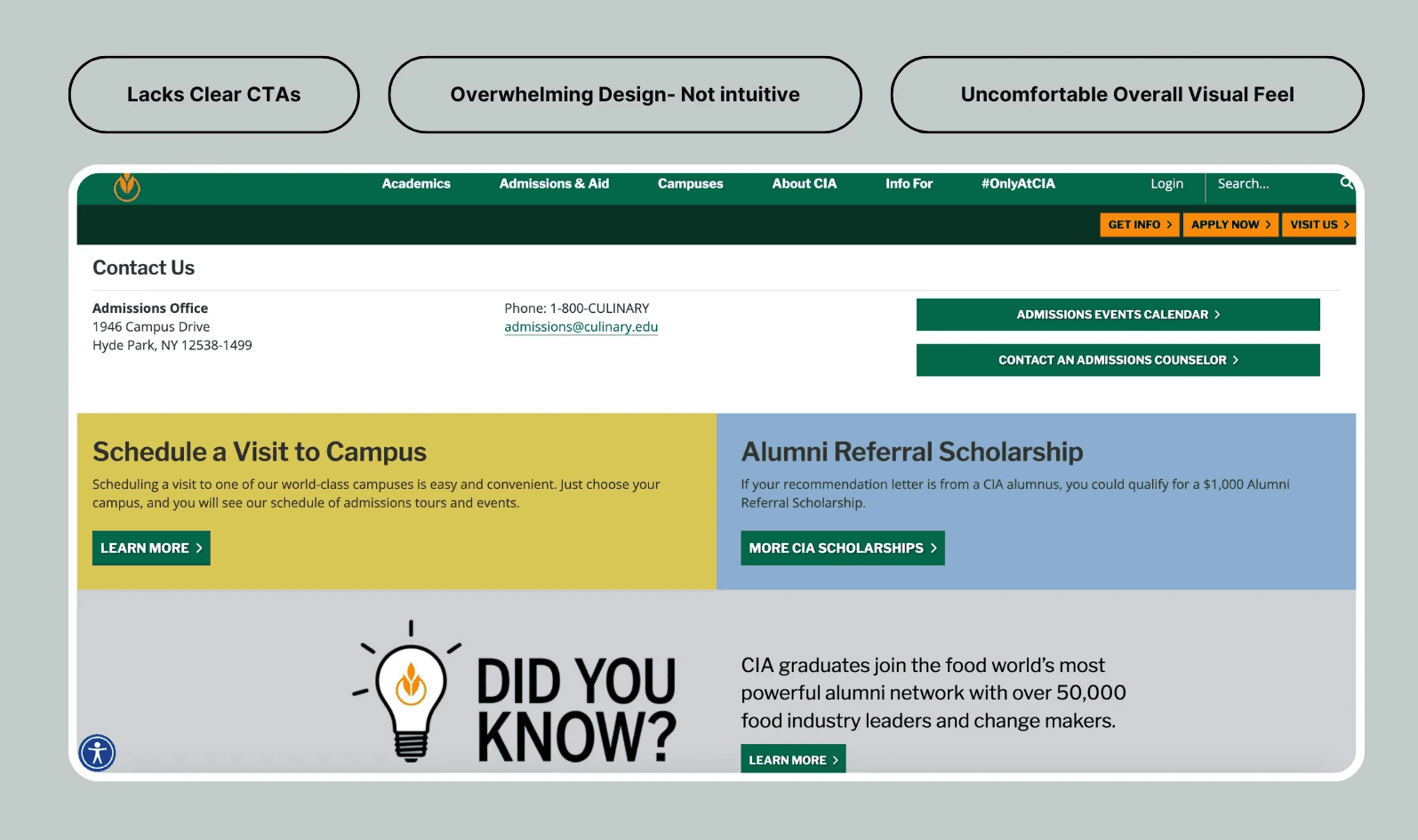Click the 1946 Campus Drive address line
Image resolution: width=1418 pixels, height=840 pixels.
(x=151, y=327)
